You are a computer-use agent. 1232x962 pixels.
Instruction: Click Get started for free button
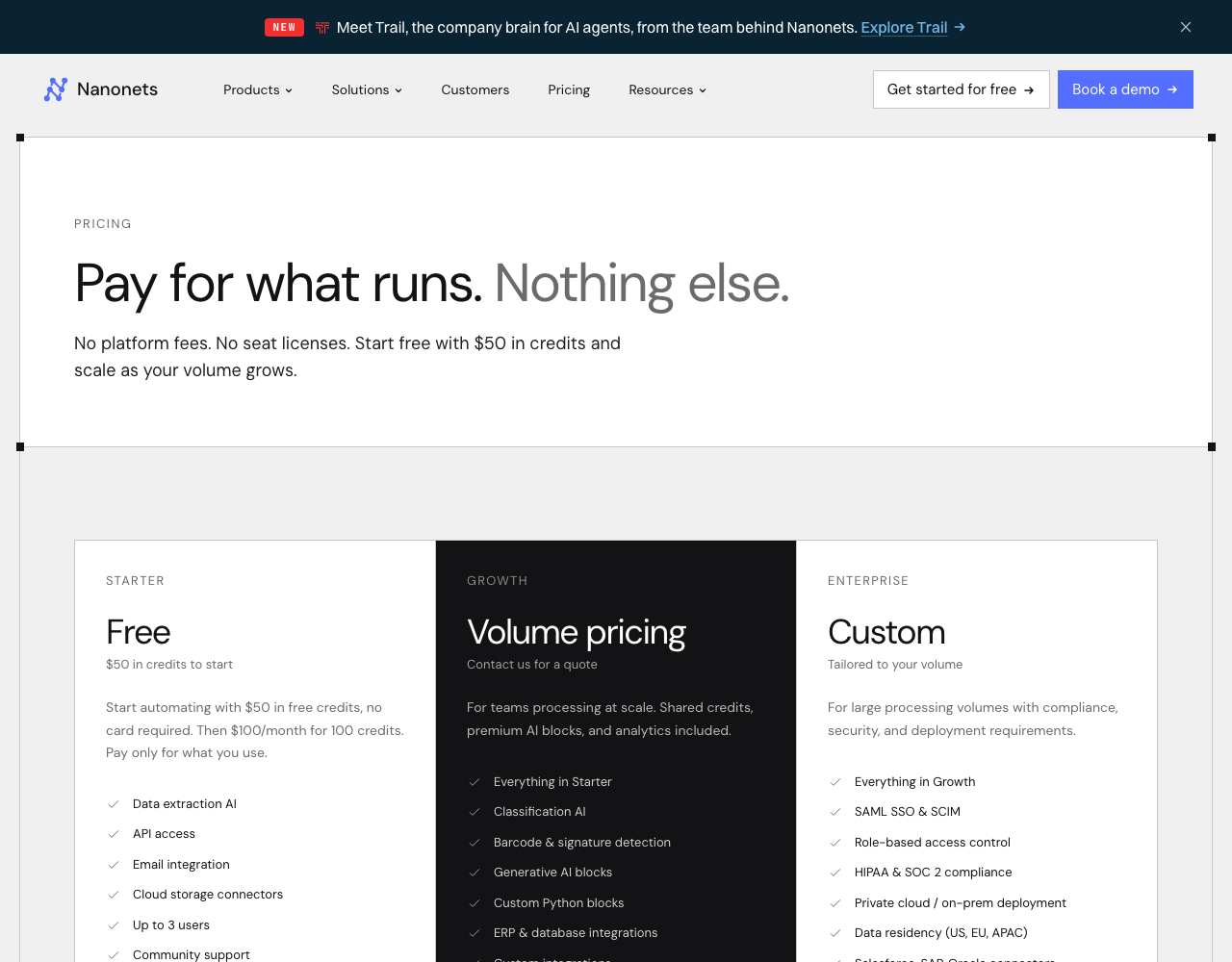[962, 89]
